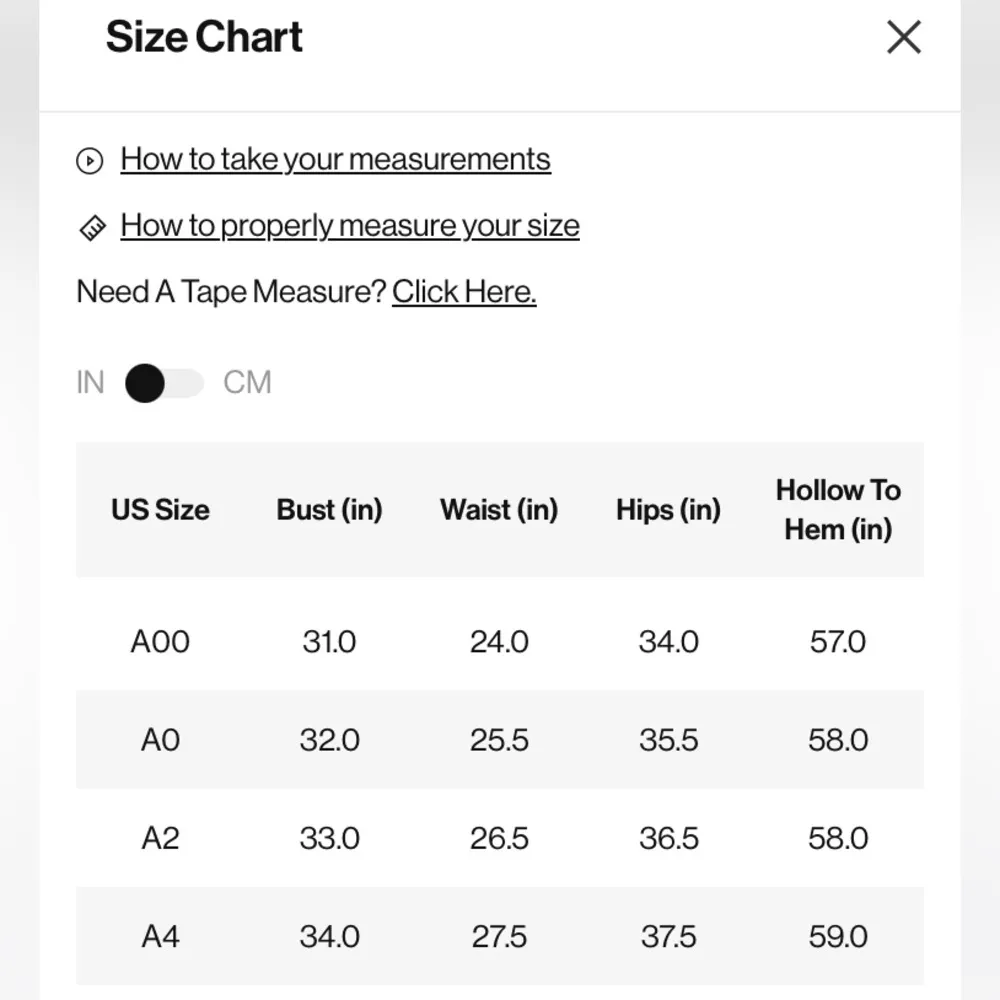Screen dimensions: 1000x1000
Task: Select the CM unit label
Action: click(x=247, y=383)
